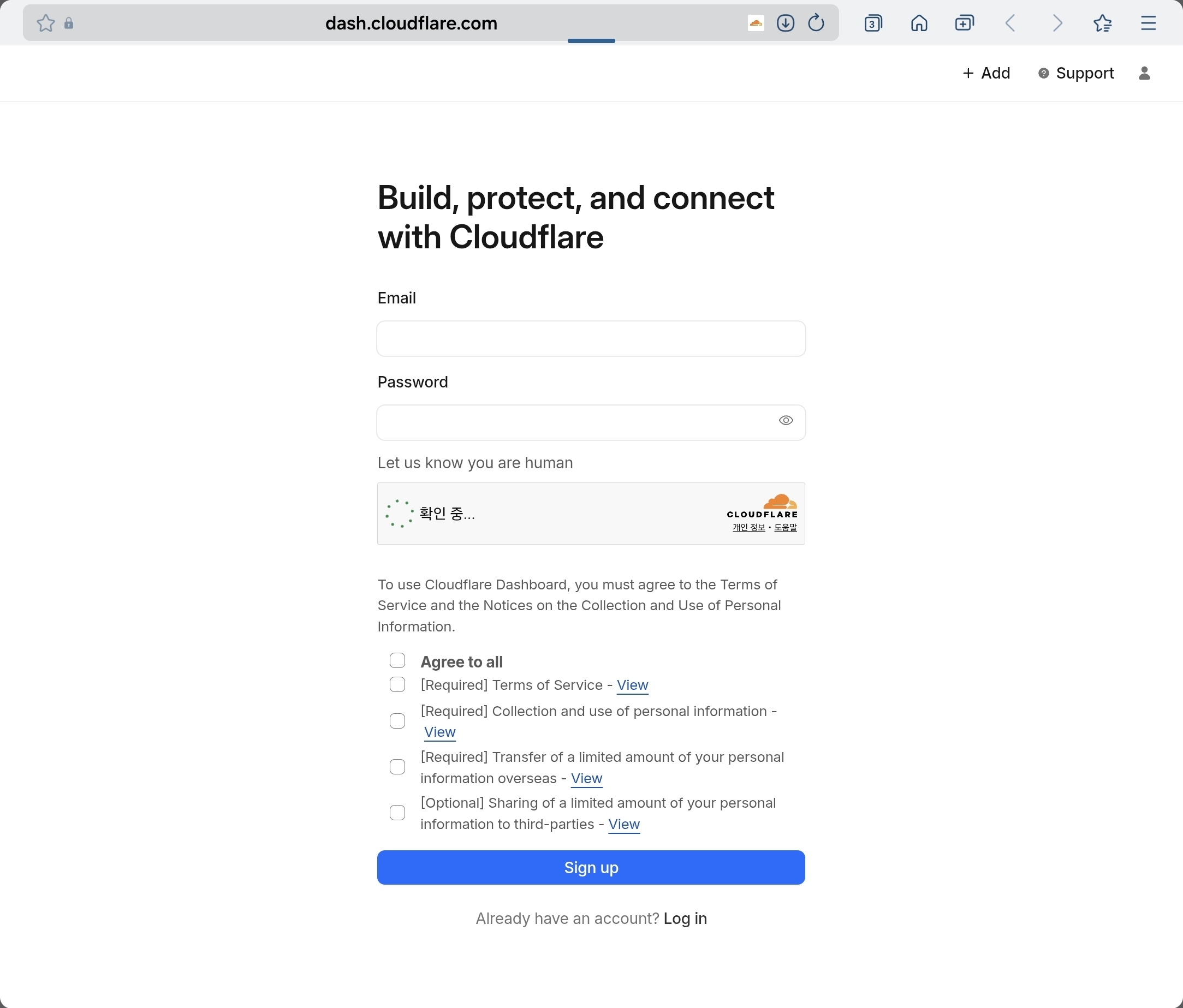View the Terms of Service document
1183x1008 pixels.
click(x=632, y=685)
